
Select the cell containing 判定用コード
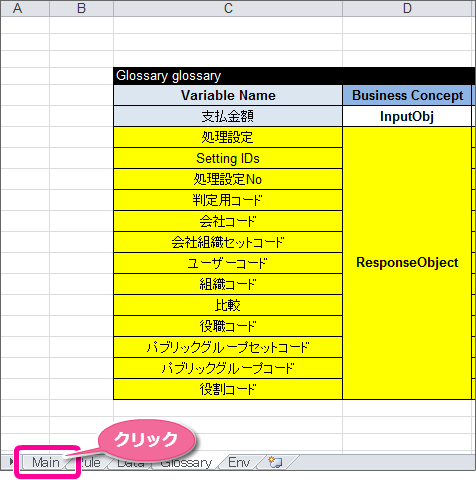[228, 200]
